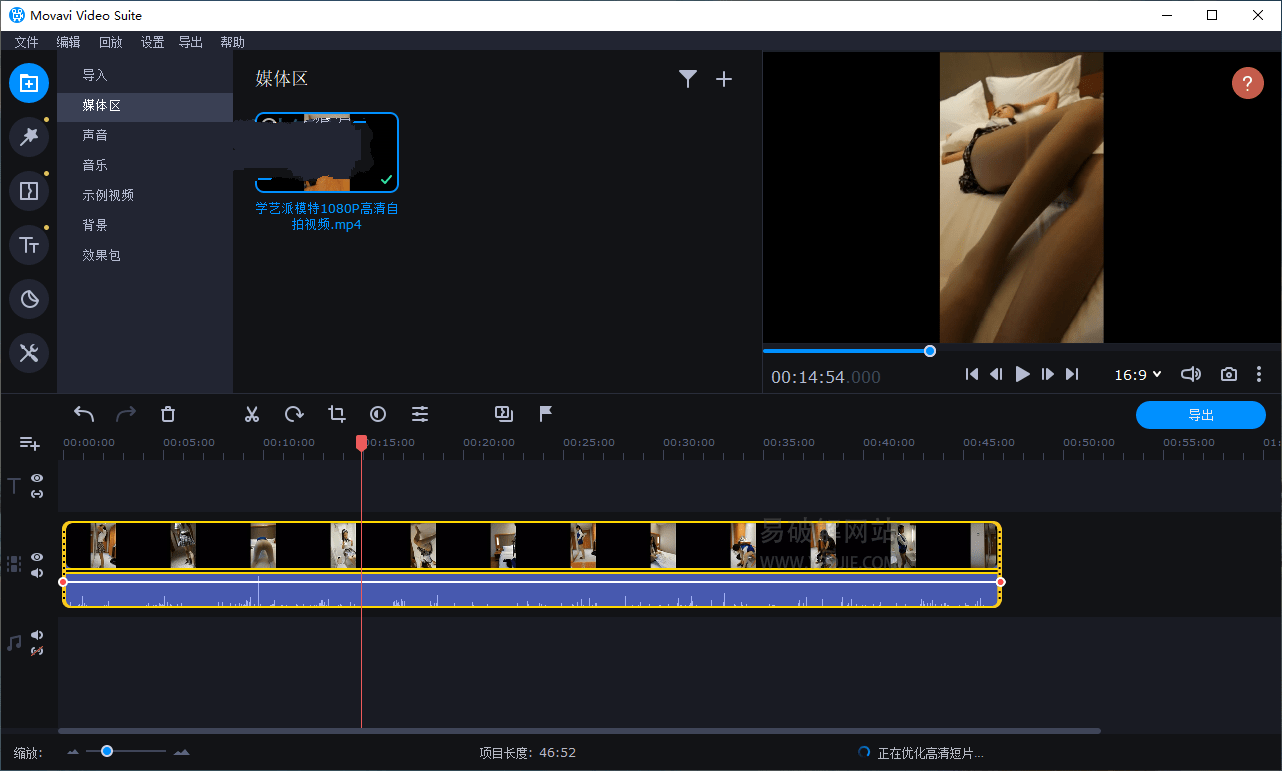Image resolution: width=1282 pixels, height=771 pixels.
Task: Toggle link icon on music track
Action: coord(37,651)
